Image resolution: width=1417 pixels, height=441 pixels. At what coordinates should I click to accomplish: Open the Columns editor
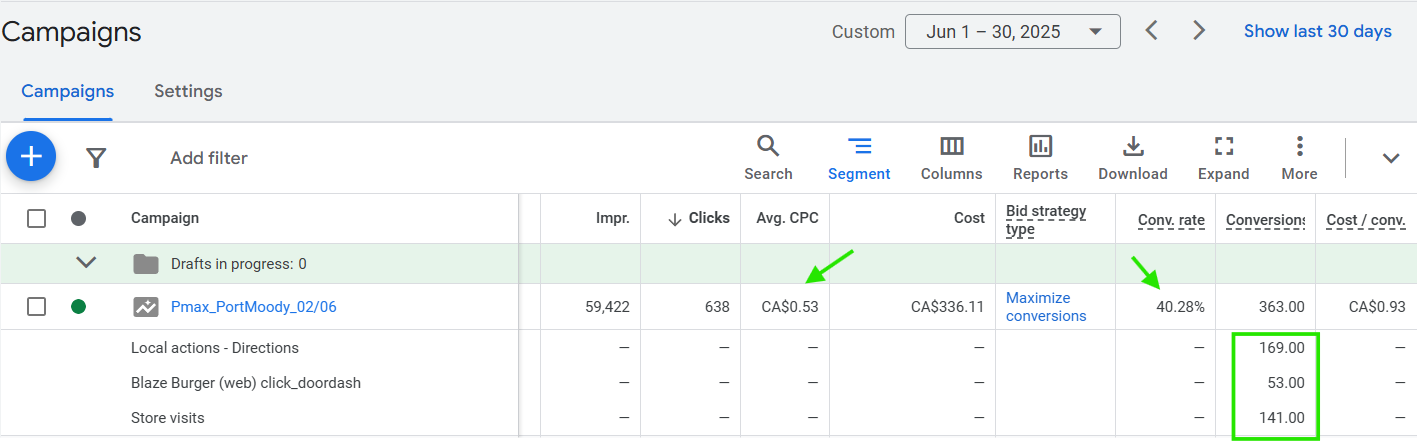[951, 158]
